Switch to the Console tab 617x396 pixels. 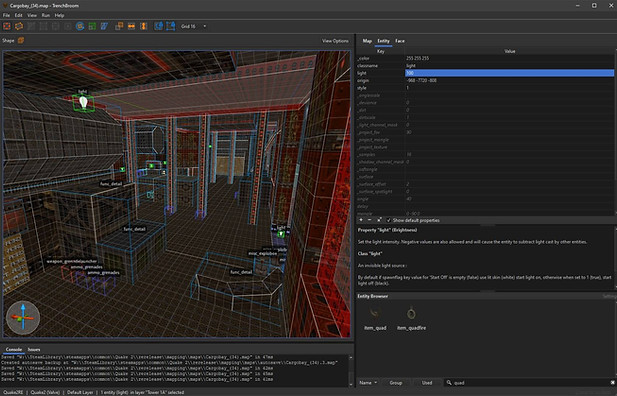[13, 350]
